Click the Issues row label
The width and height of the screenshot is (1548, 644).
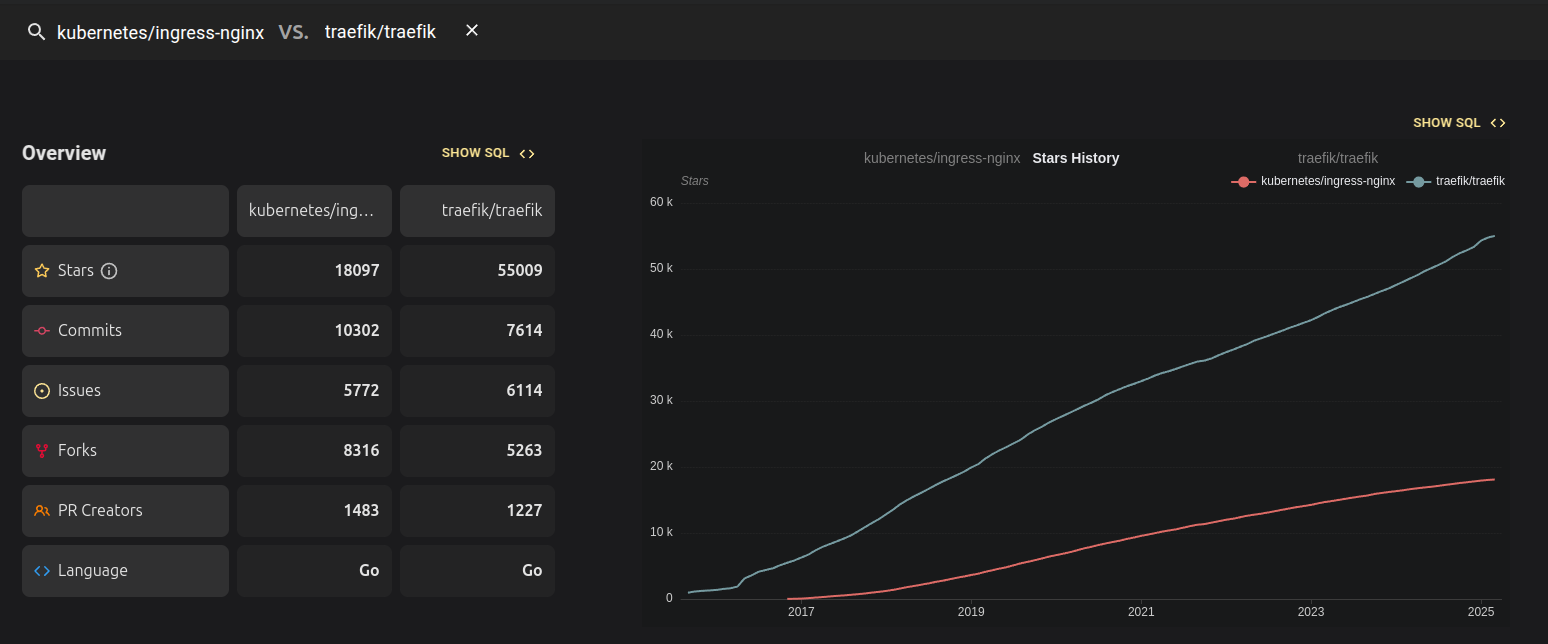click(79, 391)
